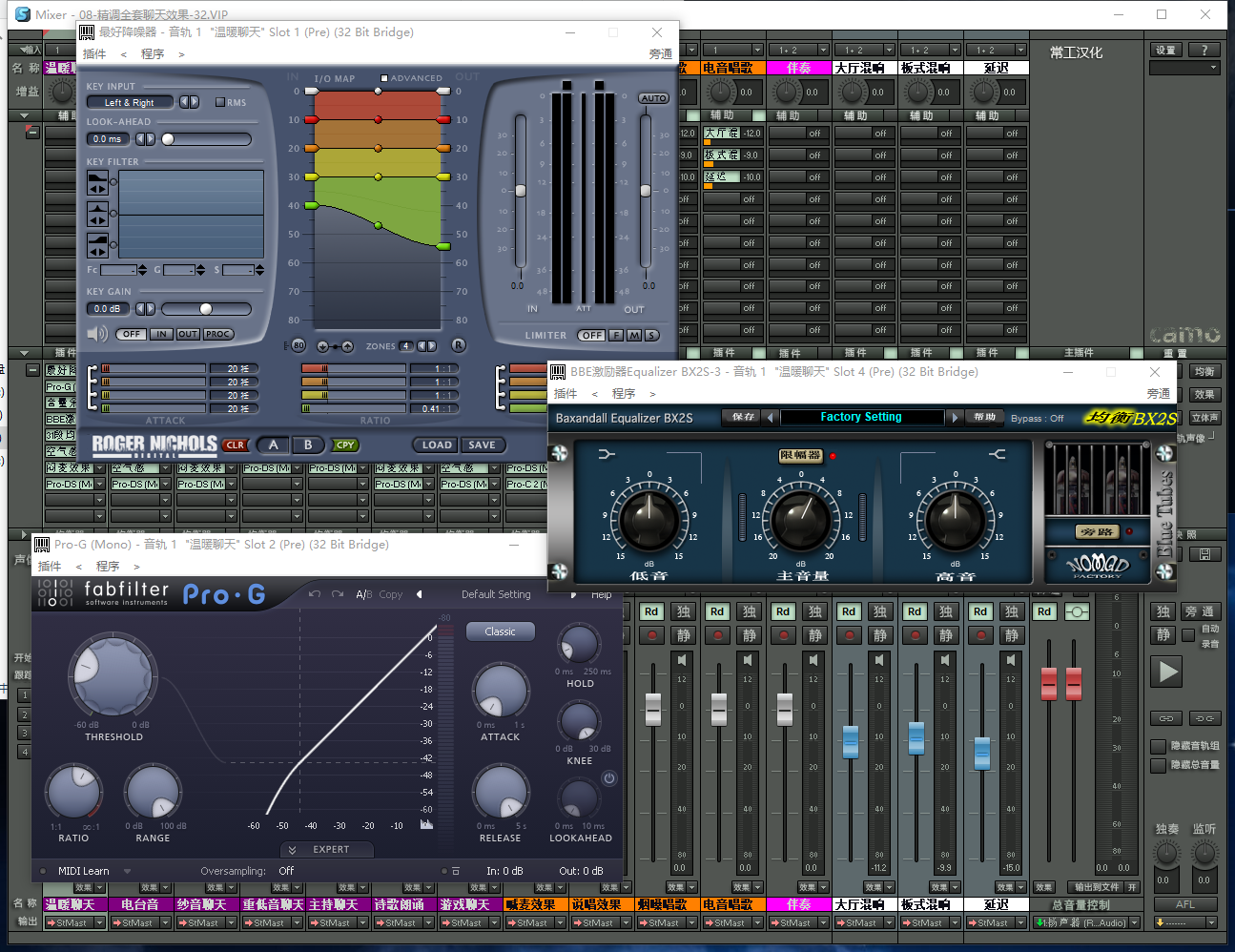Check the 隐藏音轨组 checkbox
Viewport: 1235px width, 952px height.
coord(1158,746)
